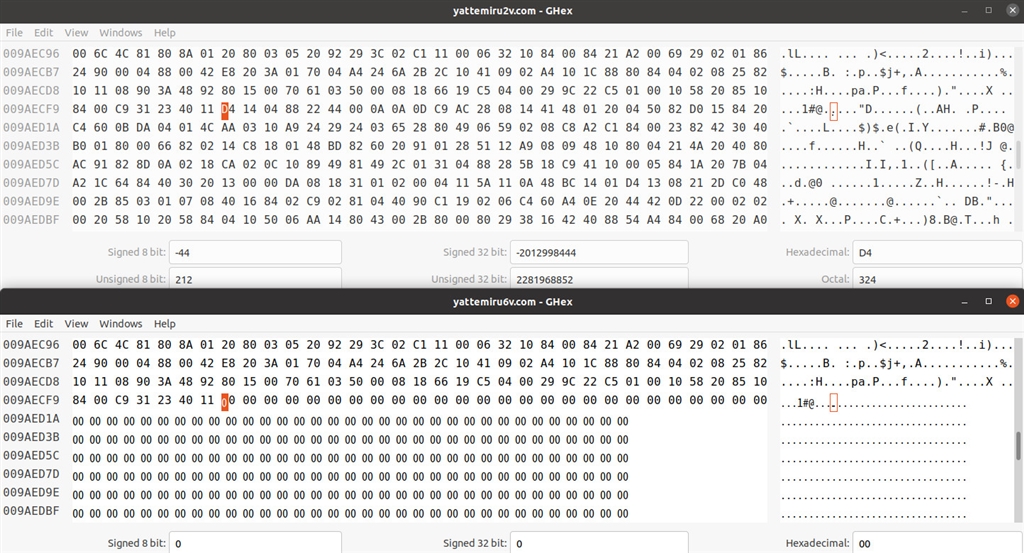Select highlighted D4 byte in upper hex view

coord(228,109)
